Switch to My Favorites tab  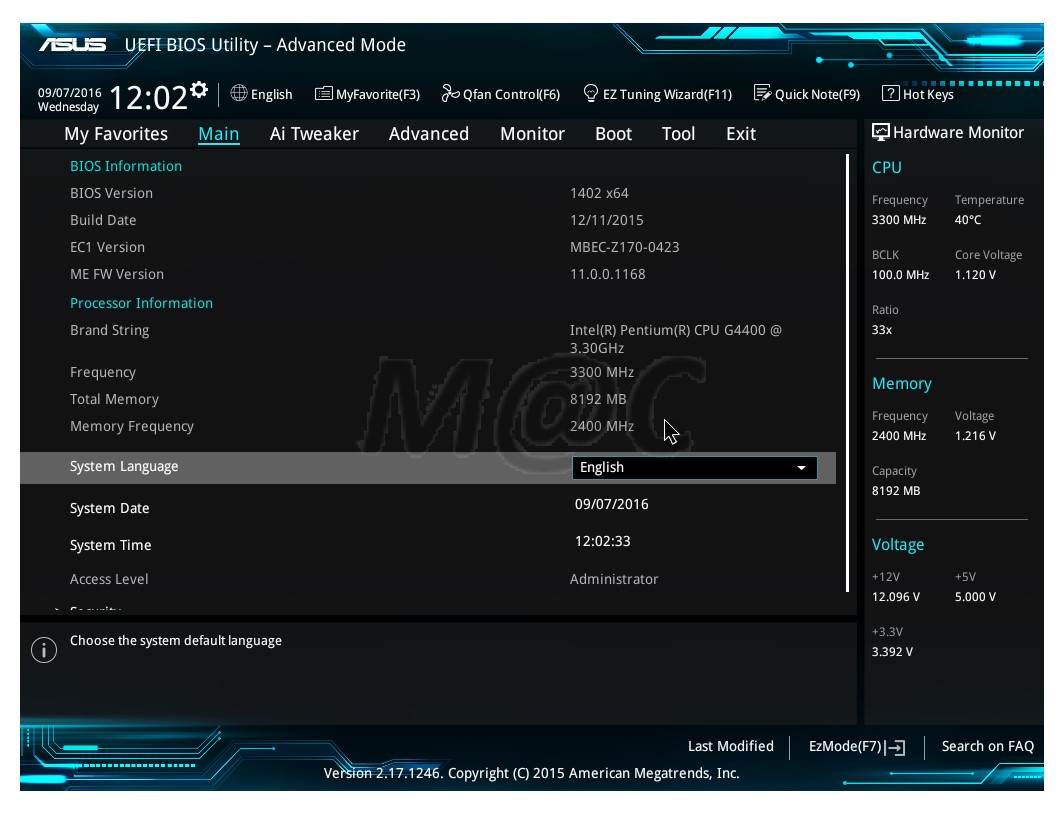point(116,134)
